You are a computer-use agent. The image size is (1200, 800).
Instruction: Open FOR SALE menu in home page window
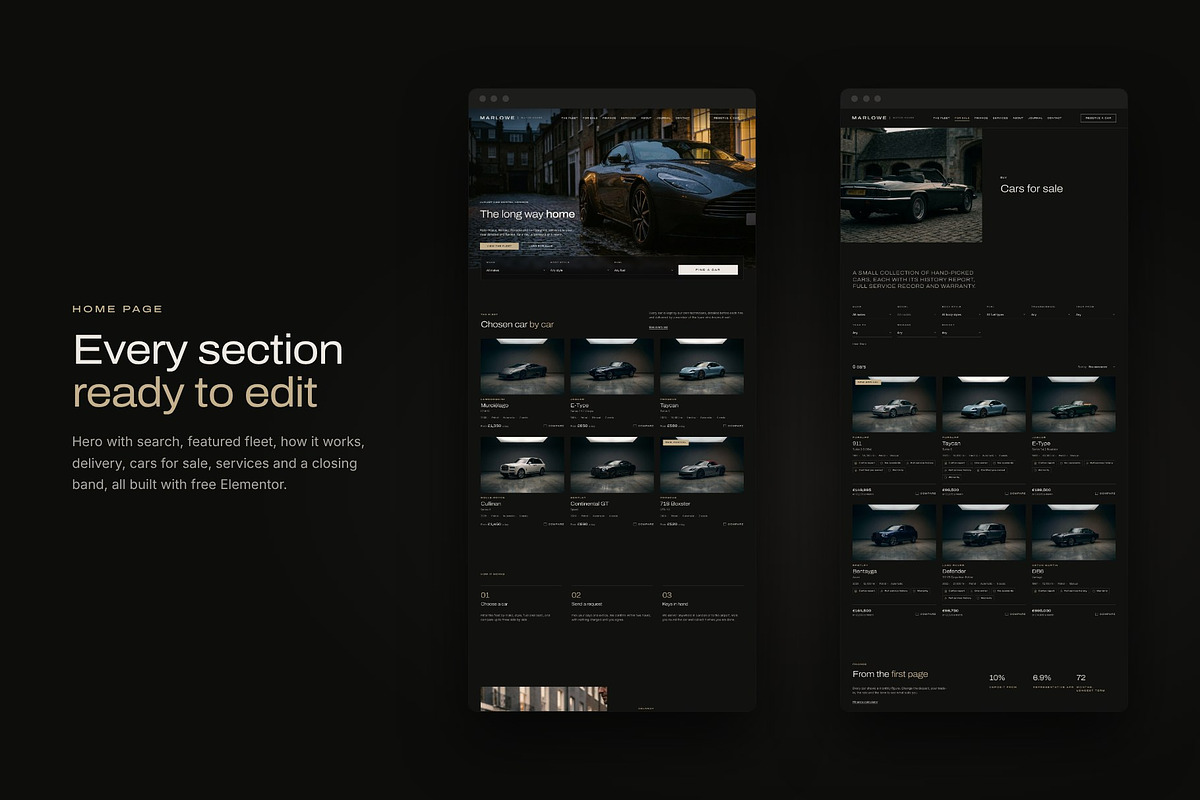click(x=590, y=118)
